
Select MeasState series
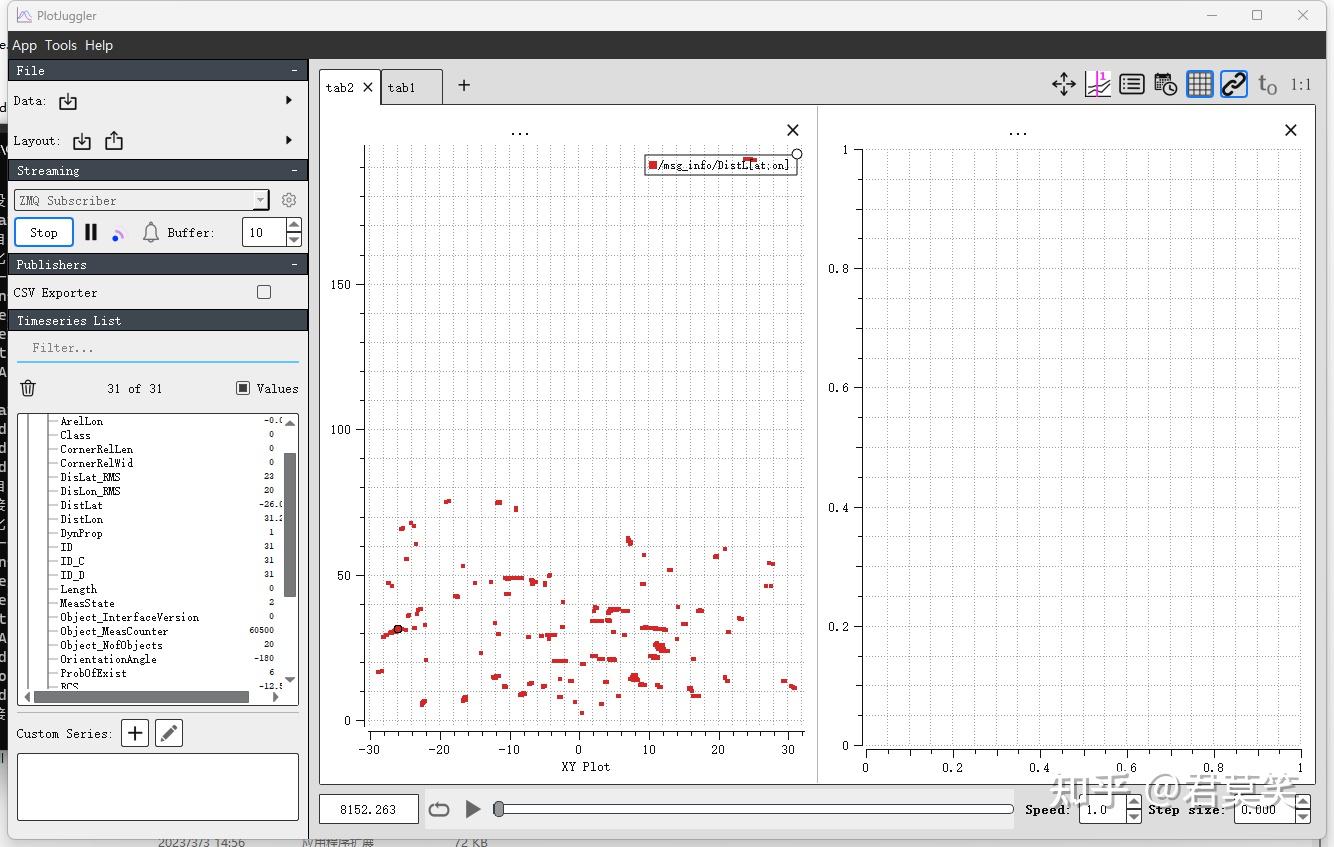(x=87, y=603)
